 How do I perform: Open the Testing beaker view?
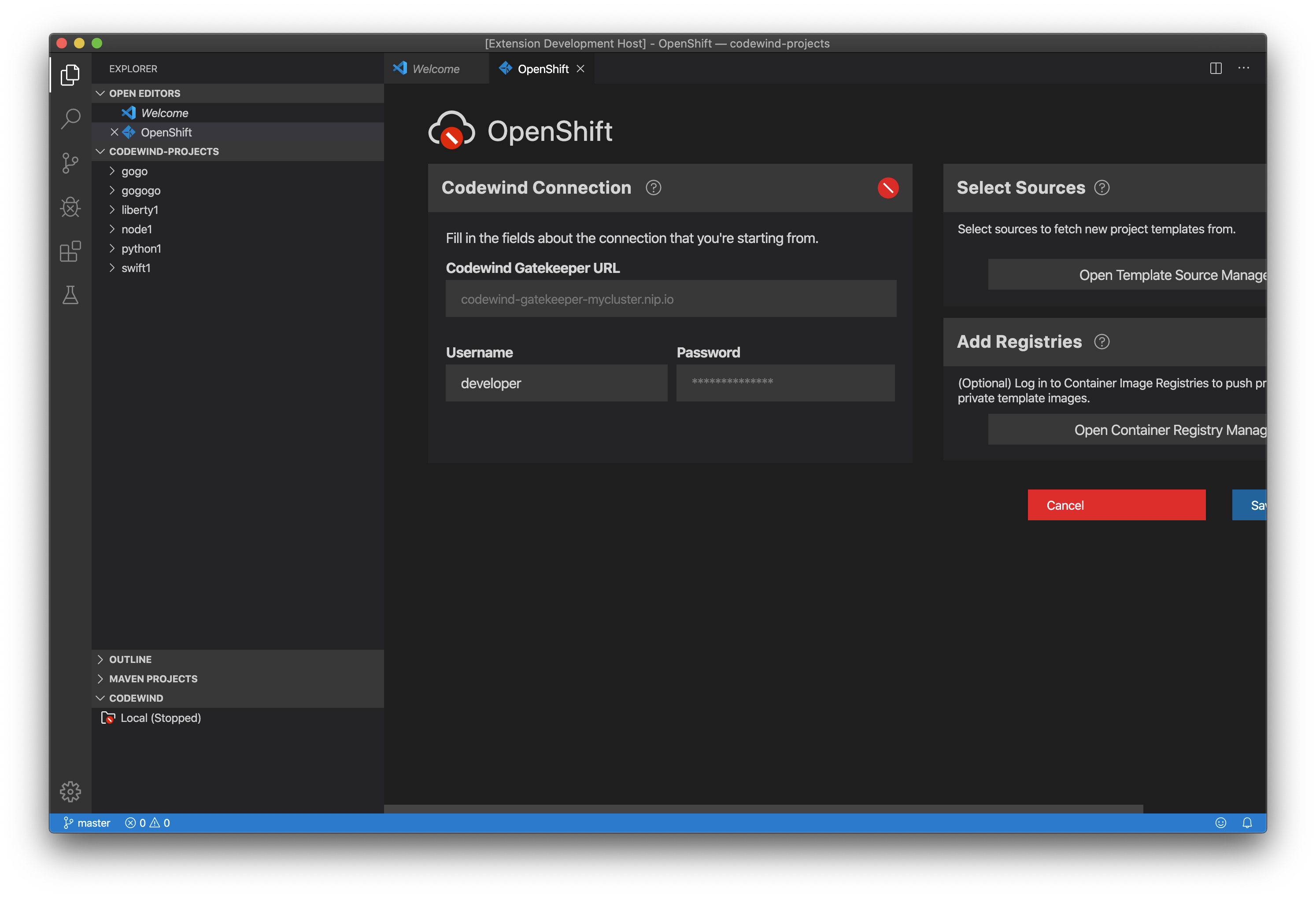coord(70,295)
